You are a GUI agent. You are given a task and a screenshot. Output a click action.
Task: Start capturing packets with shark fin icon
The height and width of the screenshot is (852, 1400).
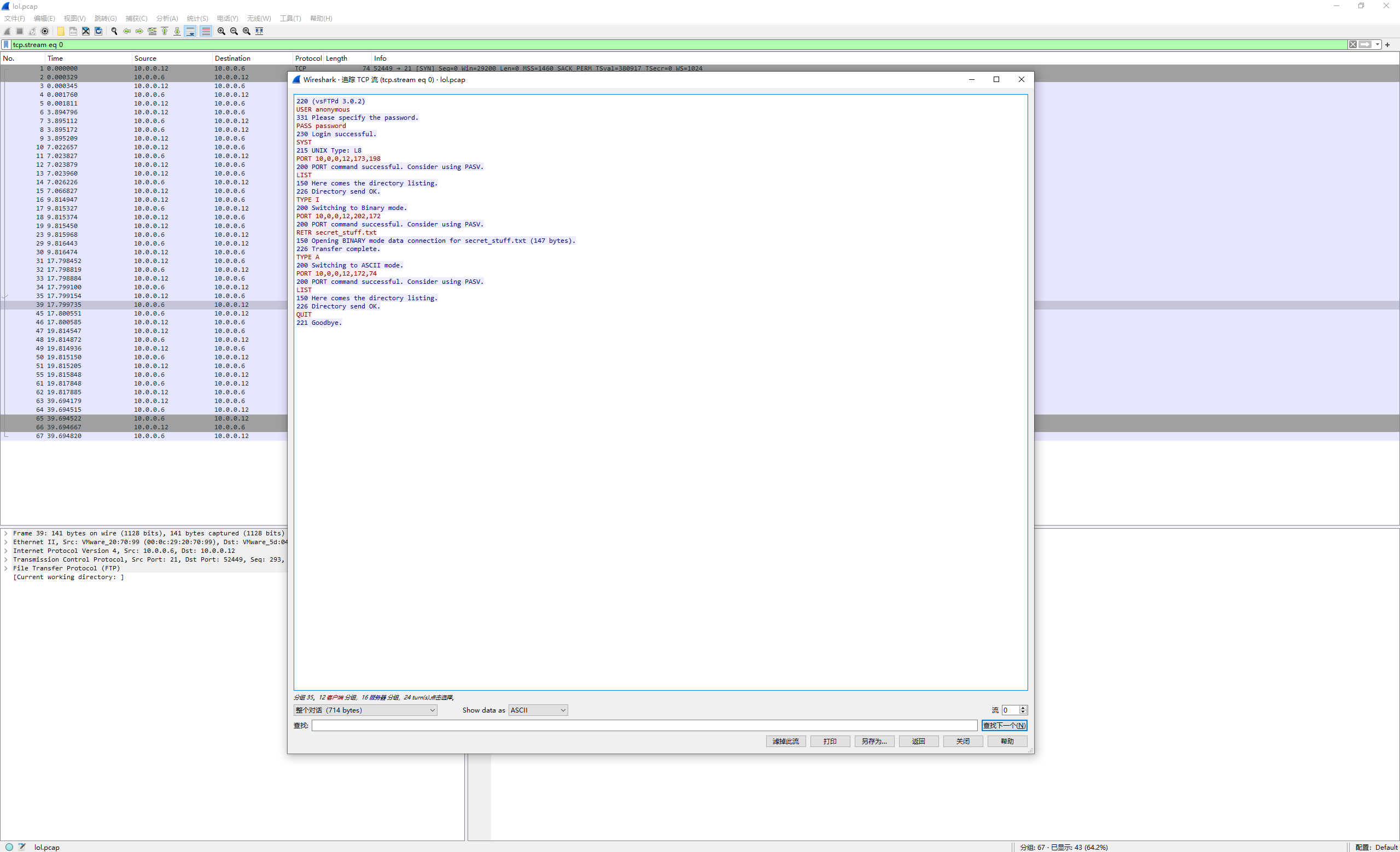pyautogui.click(x=8, y=31)
